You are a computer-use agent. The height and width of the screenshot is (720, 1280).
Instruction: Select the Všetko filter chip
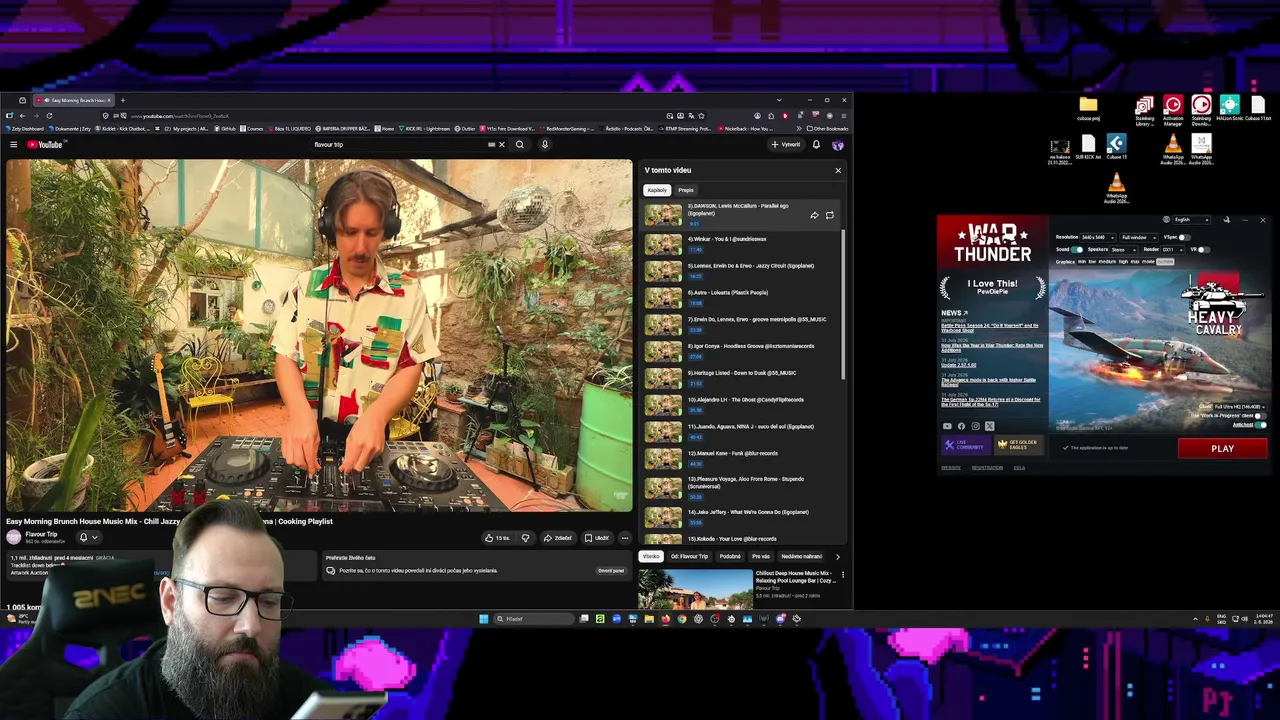coord(651,557)
